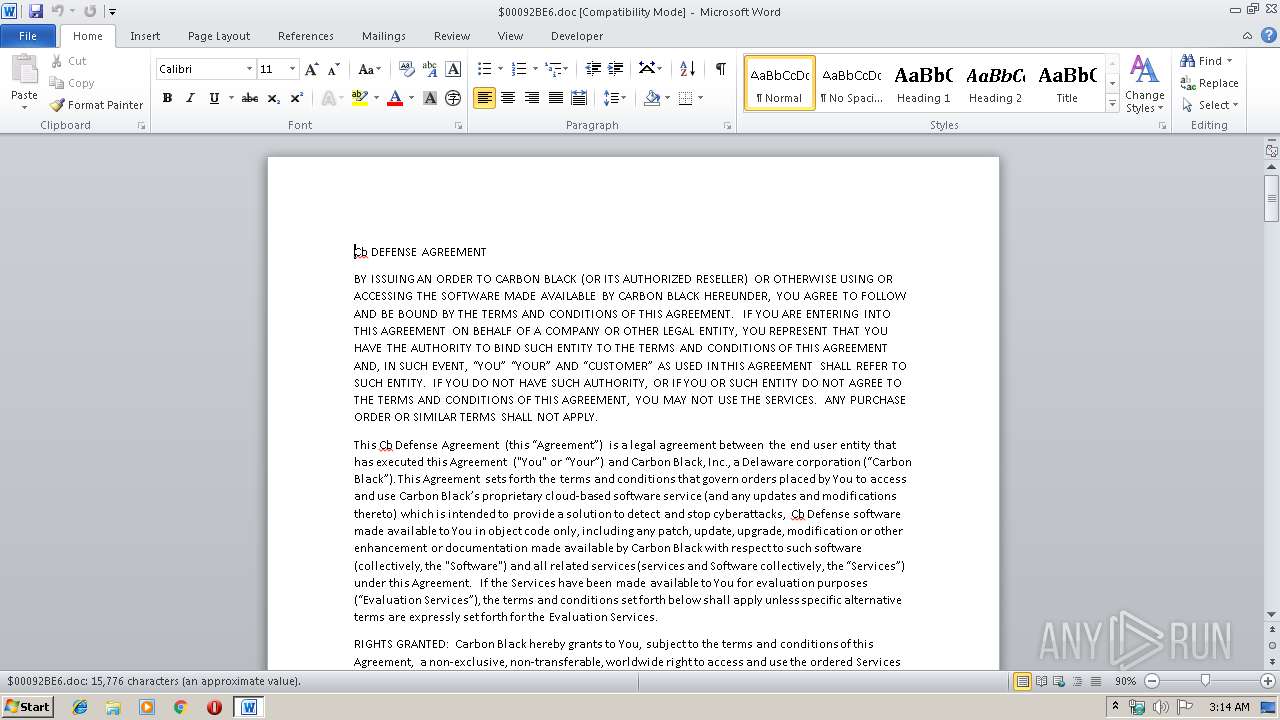This screenshot has height=720, width=1280.
Task: Click the 90% zoom level indicator
Action: pos(1125,681)
